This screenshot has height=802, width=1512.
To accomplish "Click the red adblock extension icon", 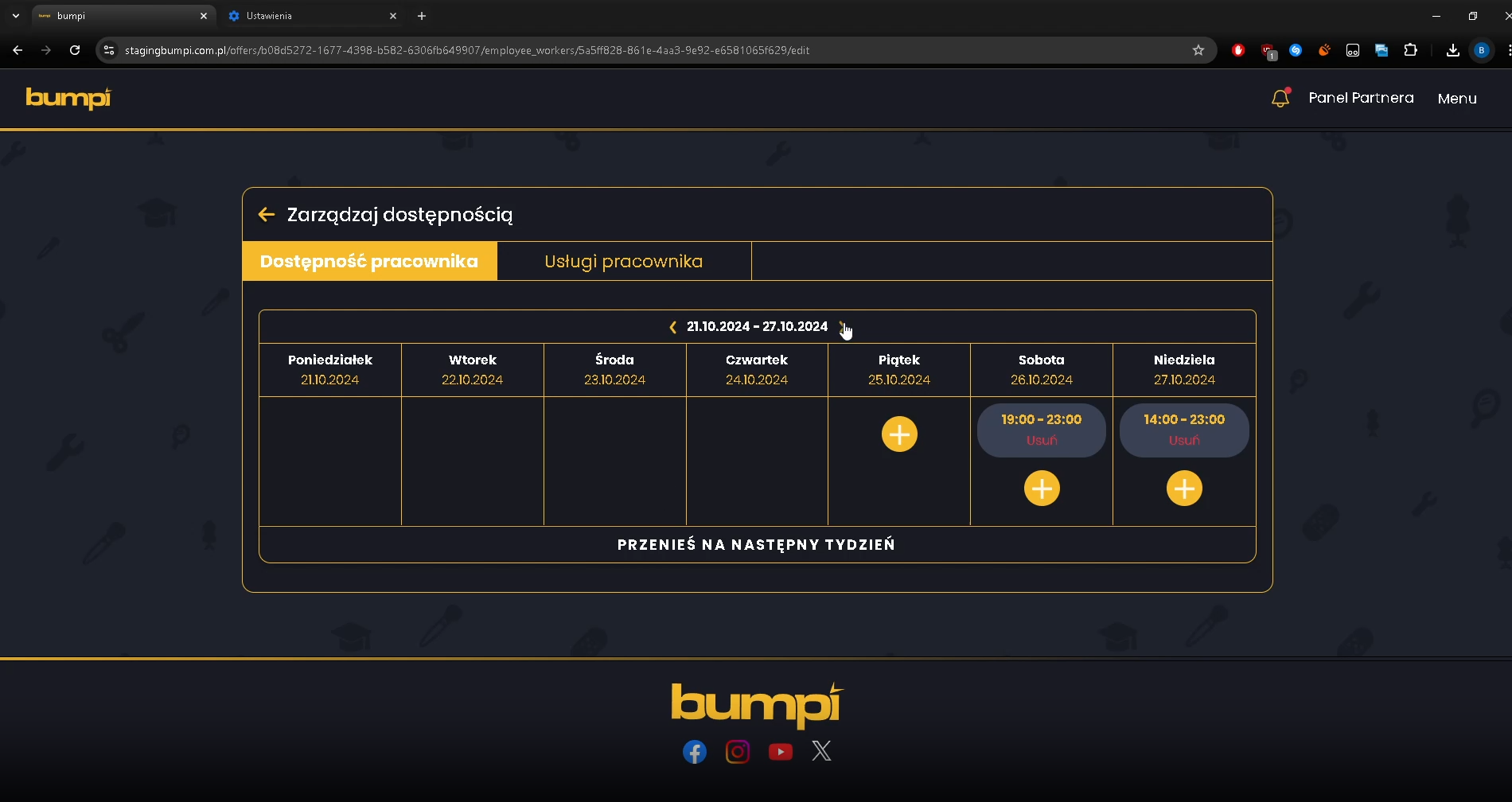I will [1238, 50].
